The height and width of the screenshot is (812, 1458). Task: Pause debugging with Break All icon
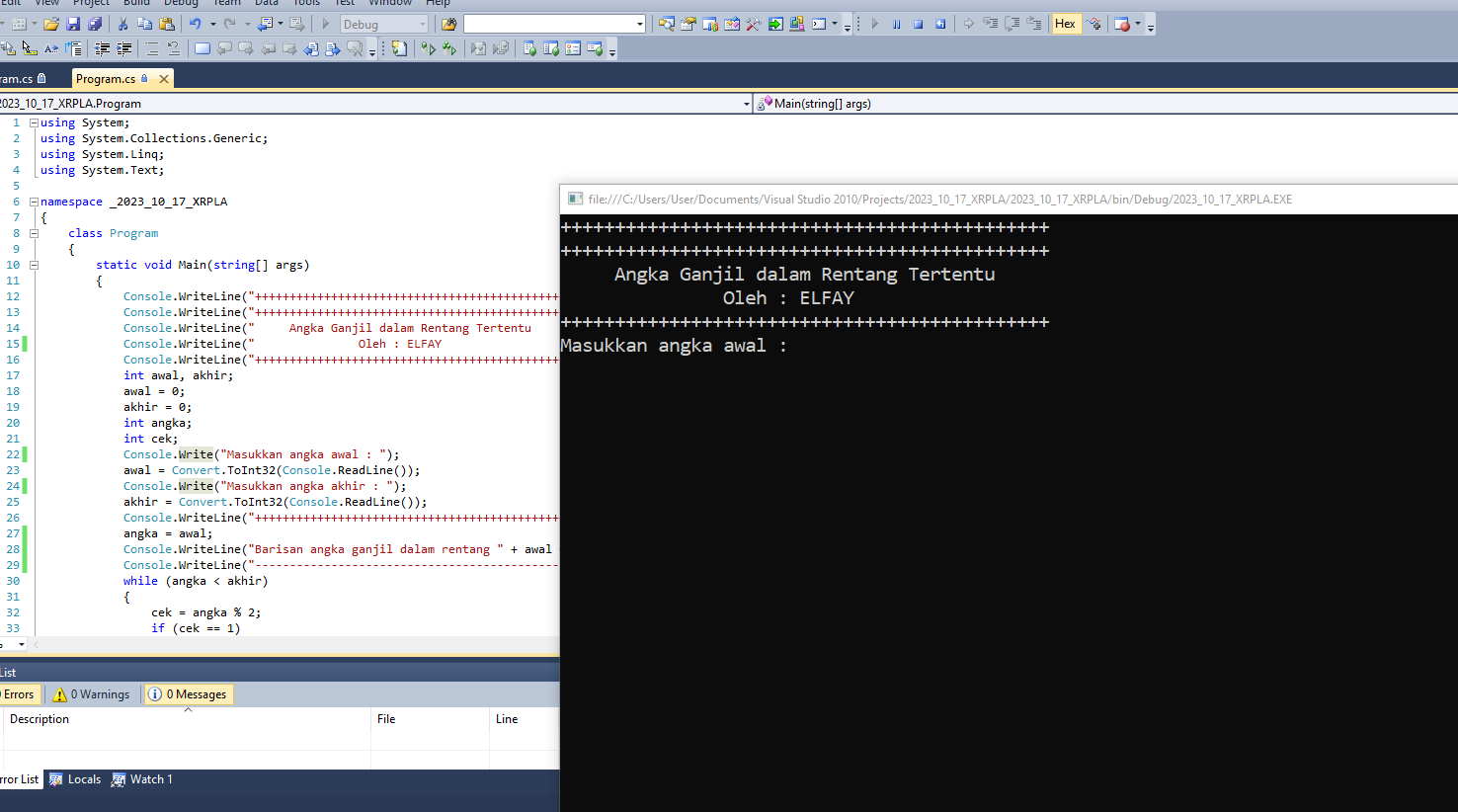tap(897, 24)
